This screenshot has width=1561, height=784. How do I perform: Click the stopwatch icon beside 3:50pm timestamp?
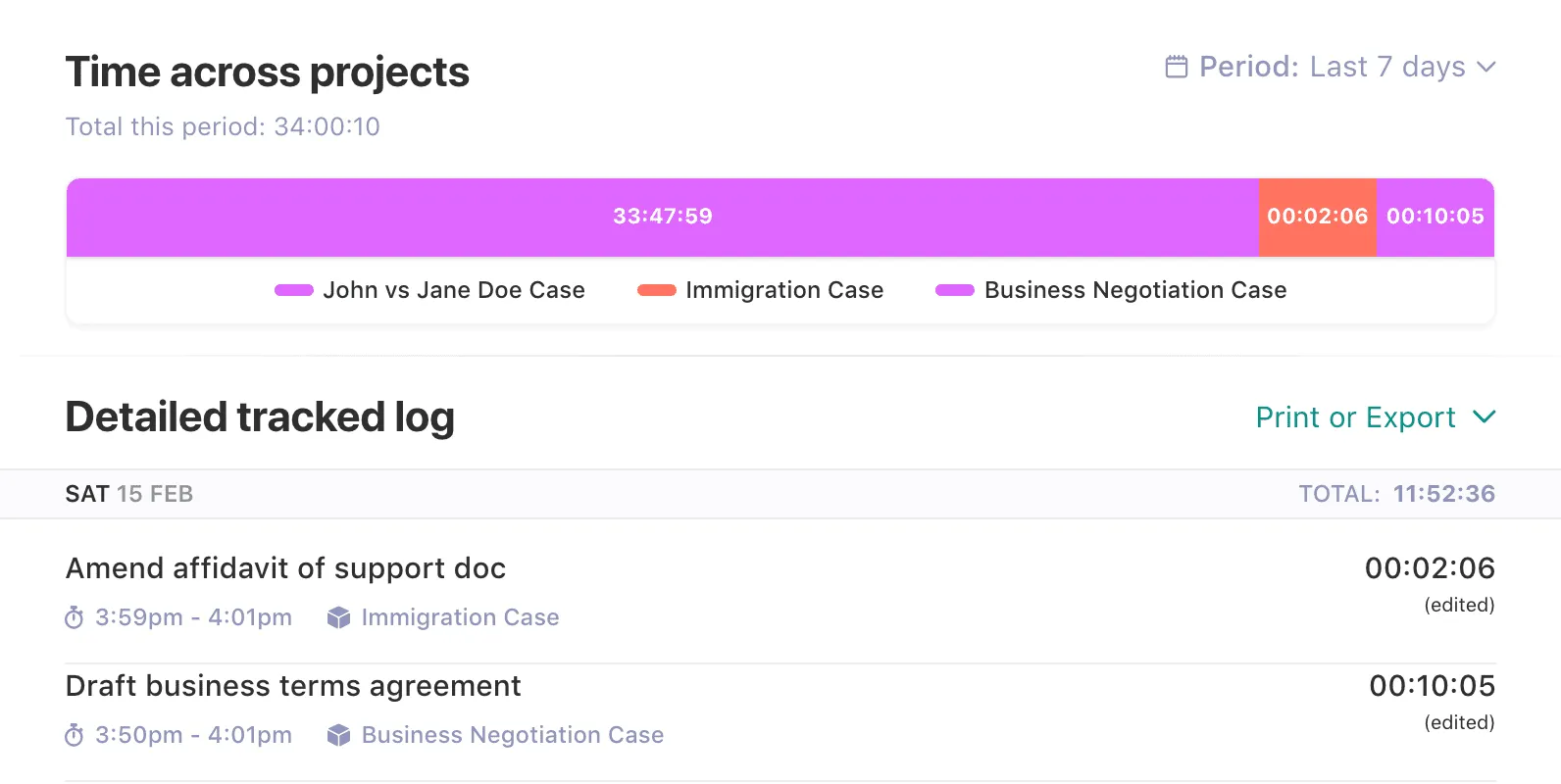pos(73,735)
